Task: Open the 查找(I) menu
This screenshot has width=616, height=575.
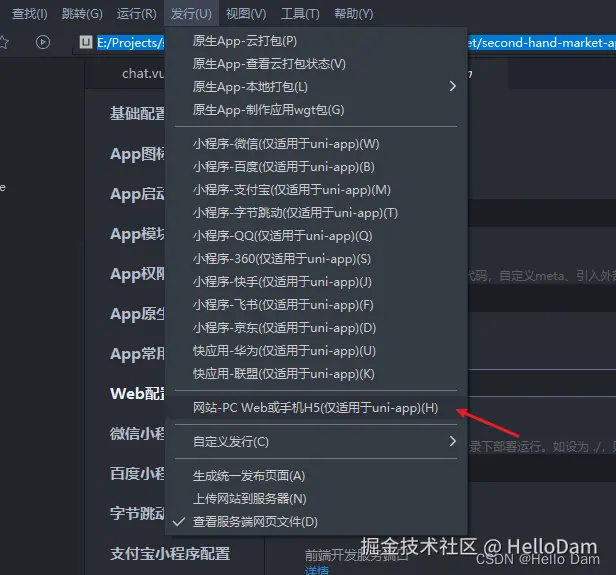Action: pos(30,14)
